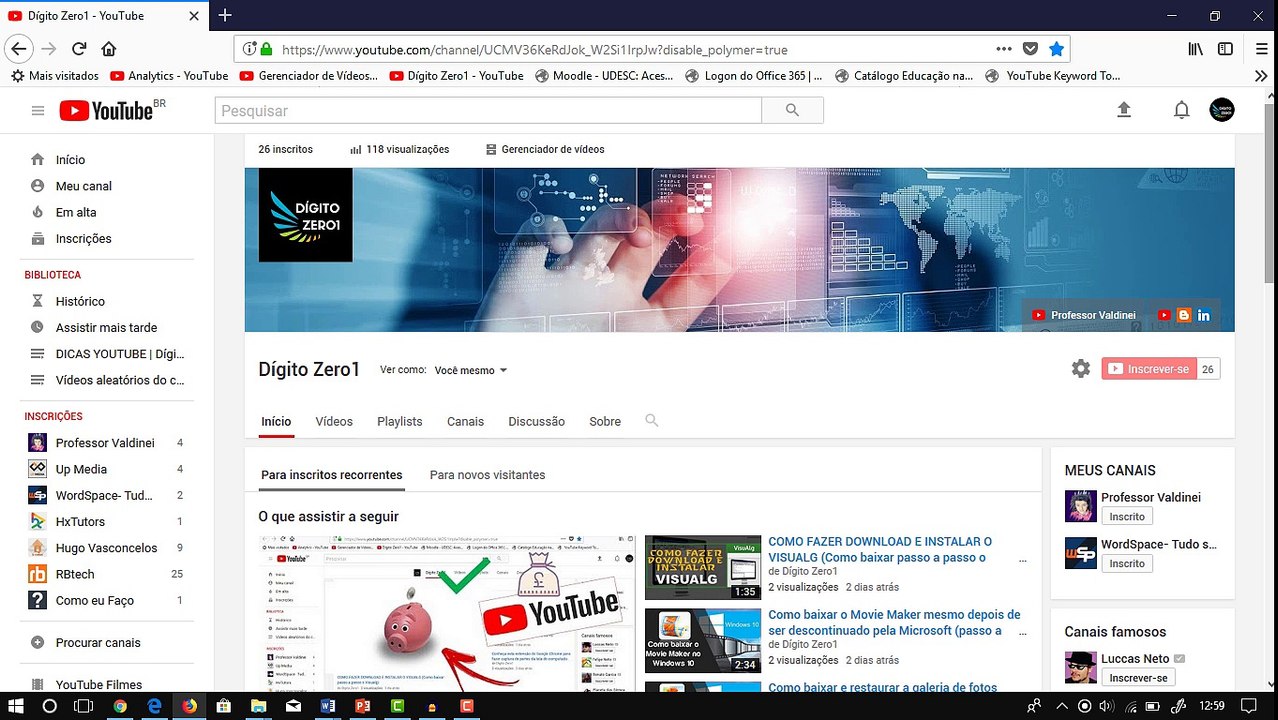Open Word from the taskbar

pos(328,706)
